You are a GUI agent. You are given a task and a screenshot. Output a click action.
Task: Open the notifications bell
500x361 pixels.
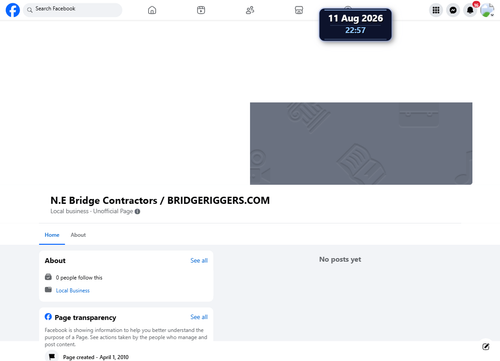tap(470, 10)
